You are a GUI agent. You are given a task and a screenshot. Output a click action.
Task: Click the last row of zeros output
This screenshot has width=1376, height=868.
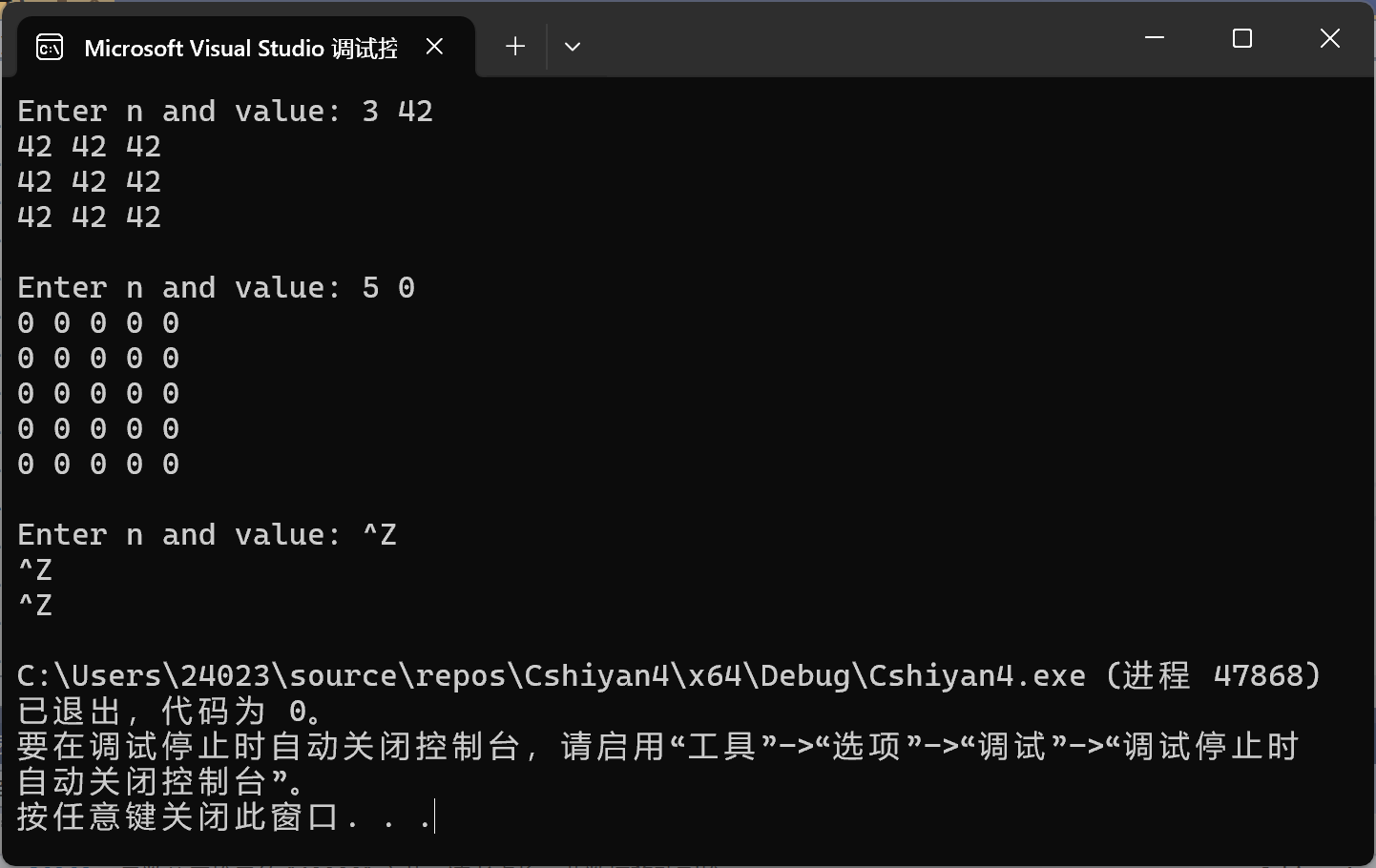(98, 465)
